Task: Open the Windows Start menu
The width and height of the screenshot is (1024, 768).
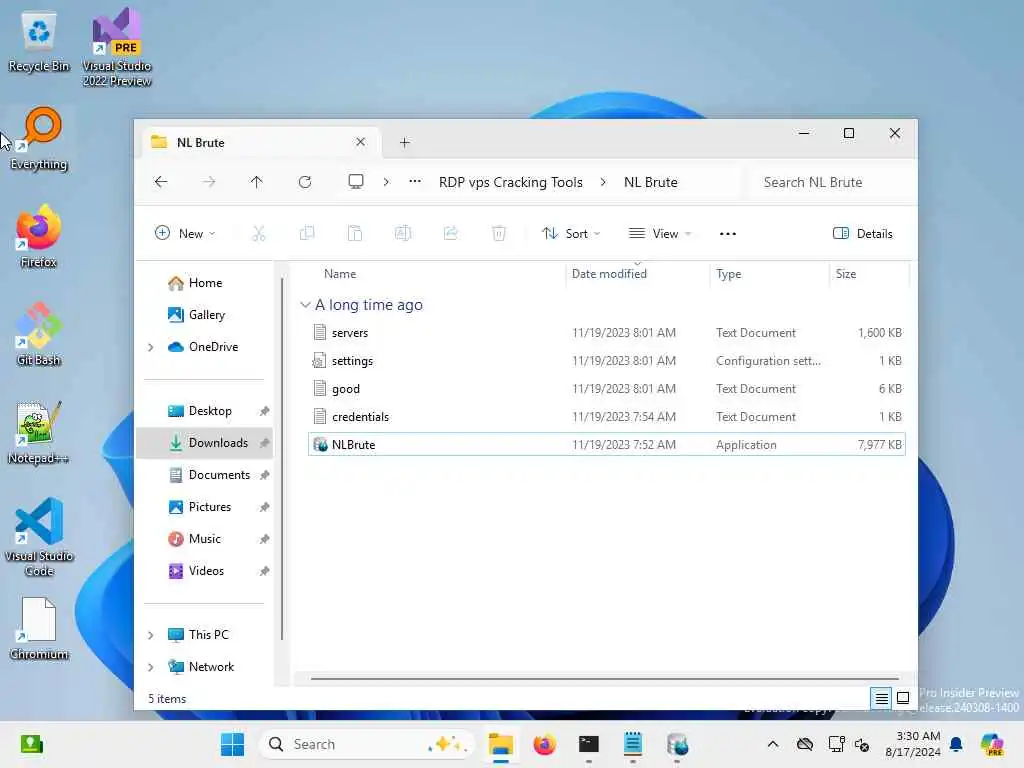Action: pos(232,744)
